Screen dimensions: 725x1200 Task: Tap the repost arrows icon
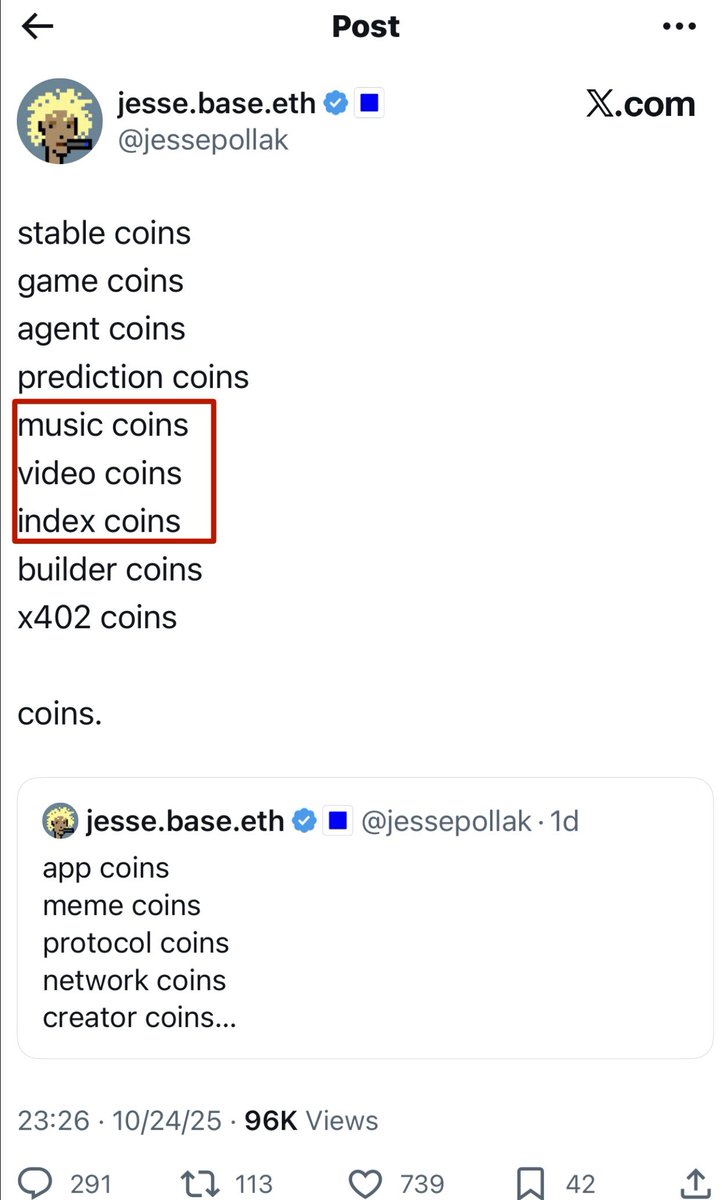(x=202, y=1184)
